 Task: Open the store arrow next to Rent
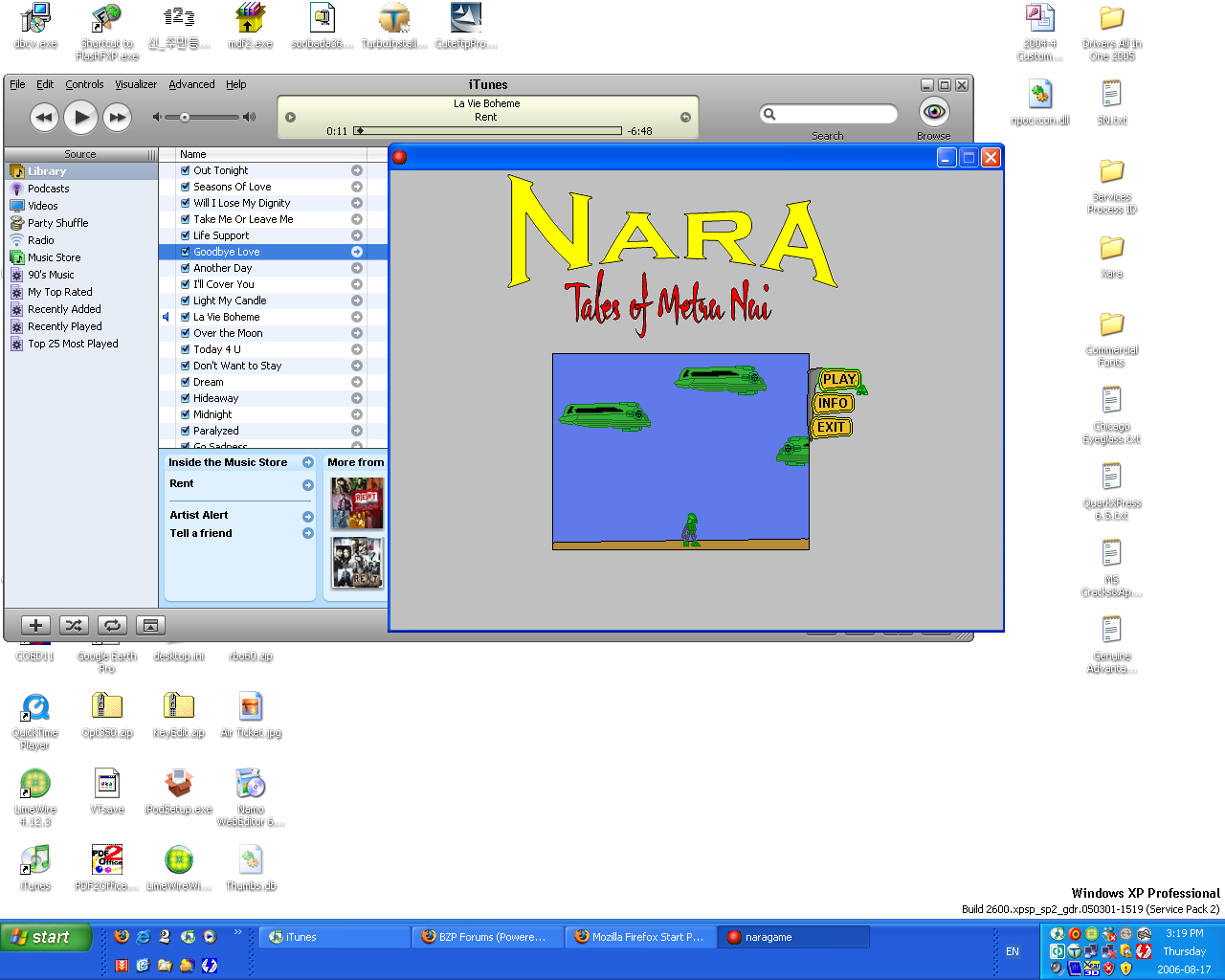tap(307, 485)
